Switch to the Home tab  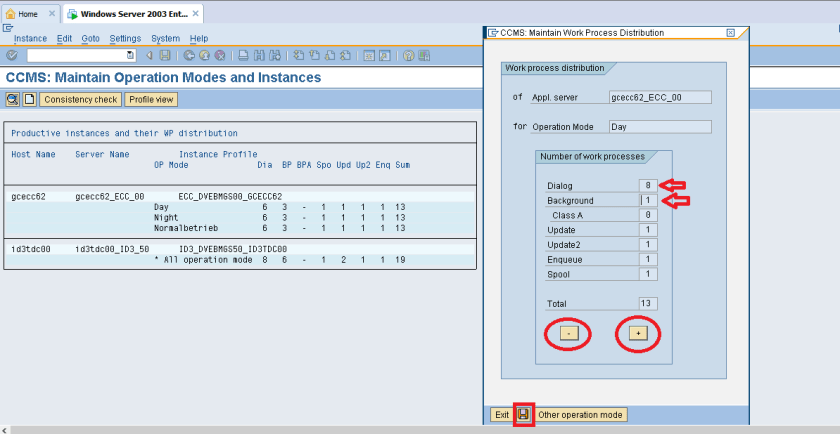click(x=28, y=15)
